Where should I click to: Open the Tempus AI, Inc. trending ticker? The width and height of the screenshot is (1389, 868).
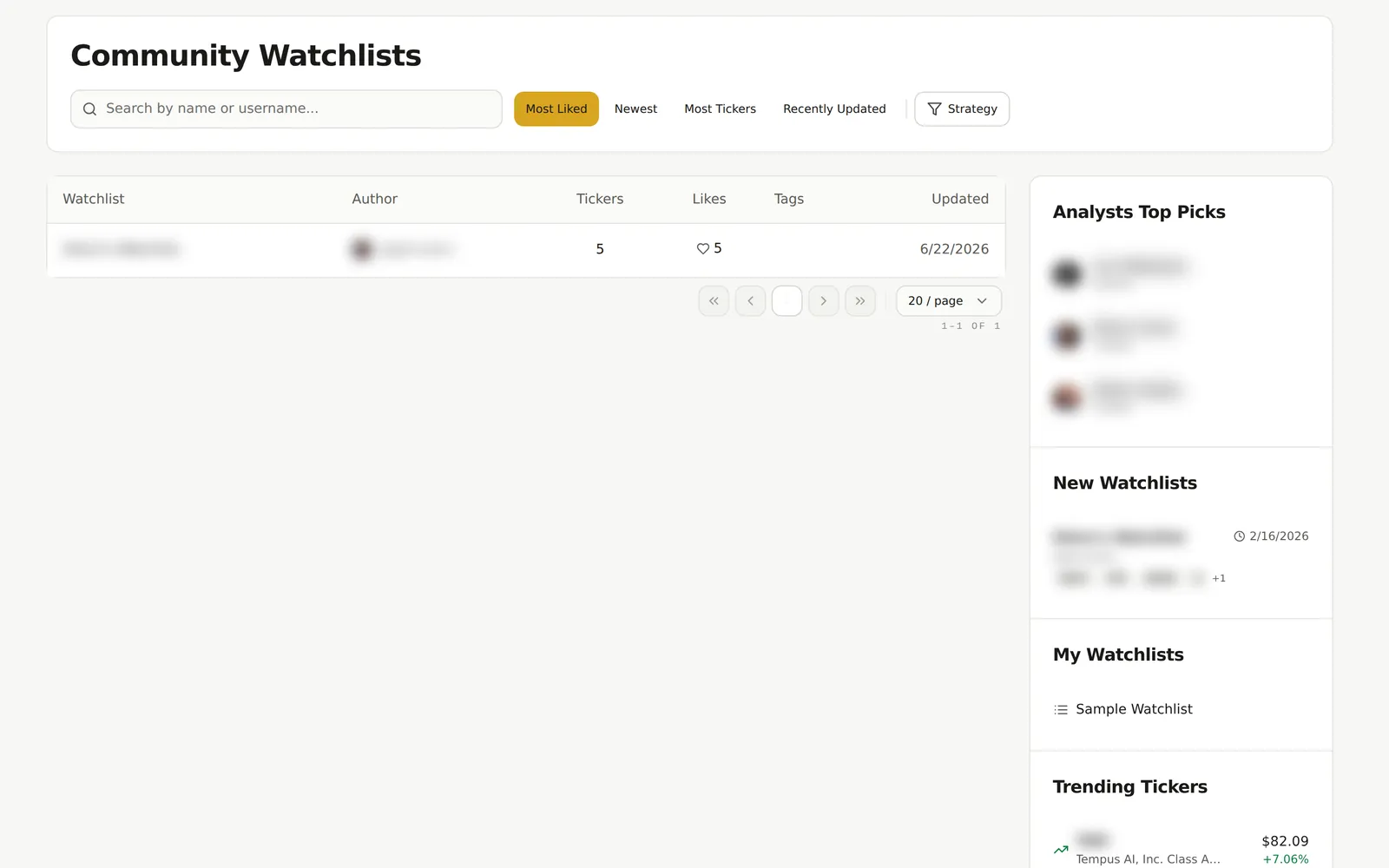point(1181,849)
